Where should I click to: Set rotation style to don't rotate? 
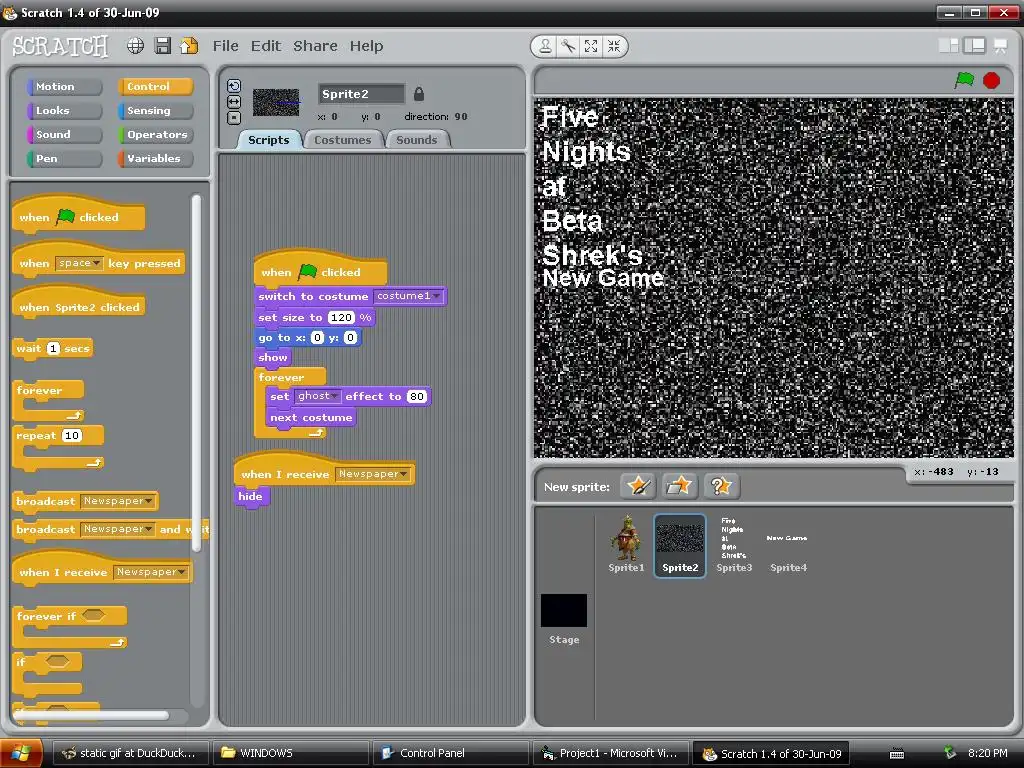point(234,118)
